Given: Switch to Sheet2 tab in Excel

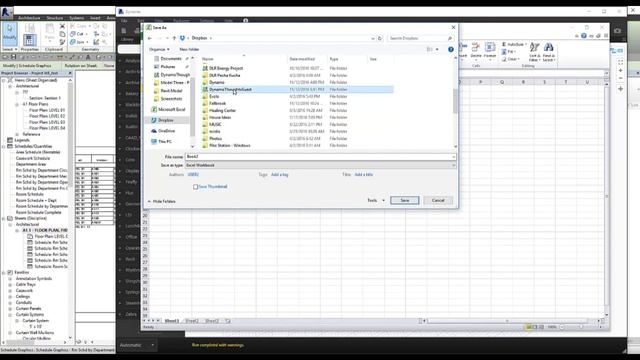Looking at the screenshot, I should [192, 321].
